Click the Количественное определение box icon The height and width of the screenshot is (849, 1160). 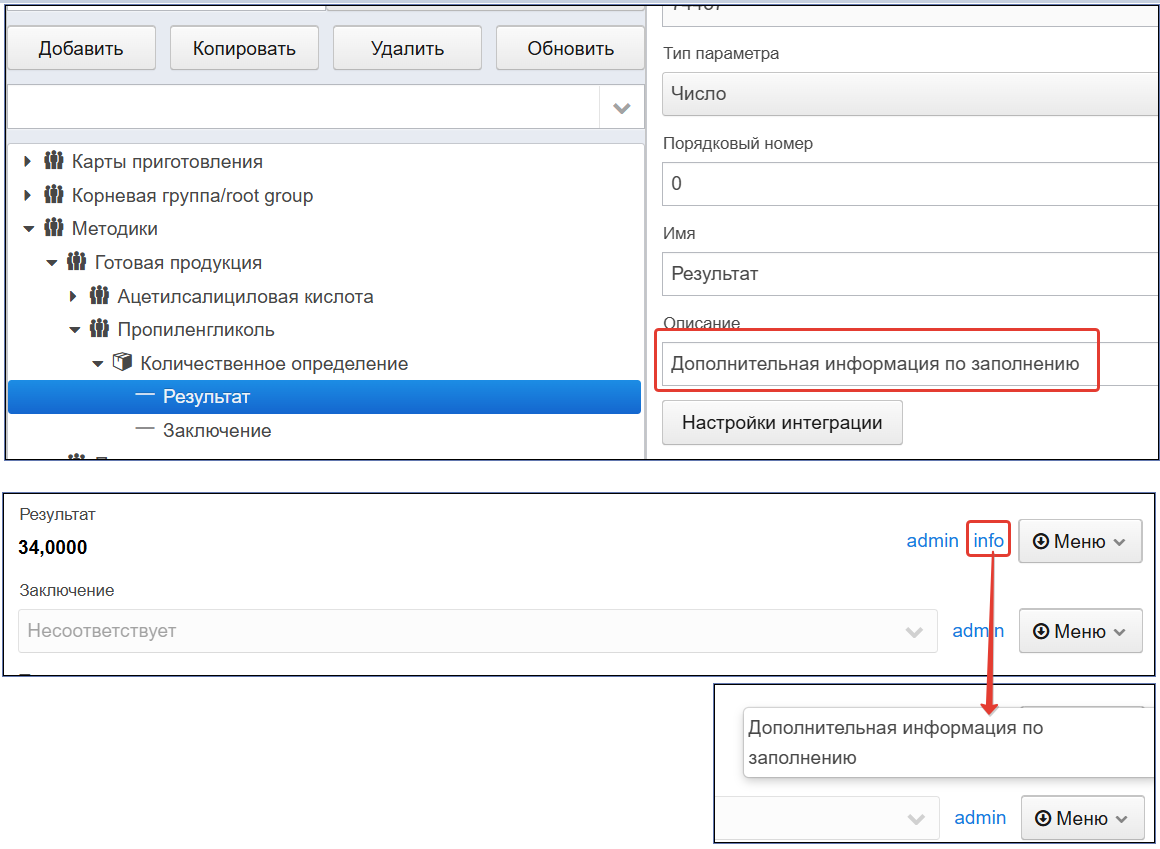pos(122,362)
